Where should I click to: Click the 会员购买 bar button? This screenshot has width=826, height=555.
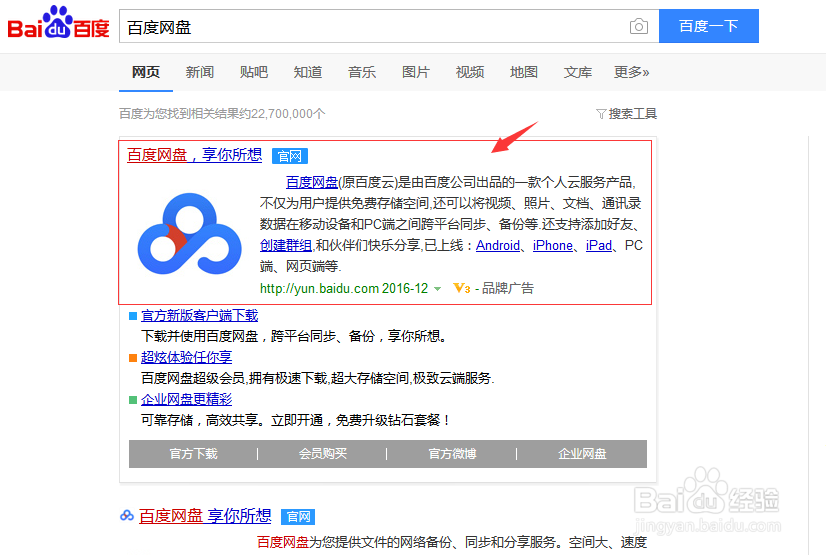[322, 454]
